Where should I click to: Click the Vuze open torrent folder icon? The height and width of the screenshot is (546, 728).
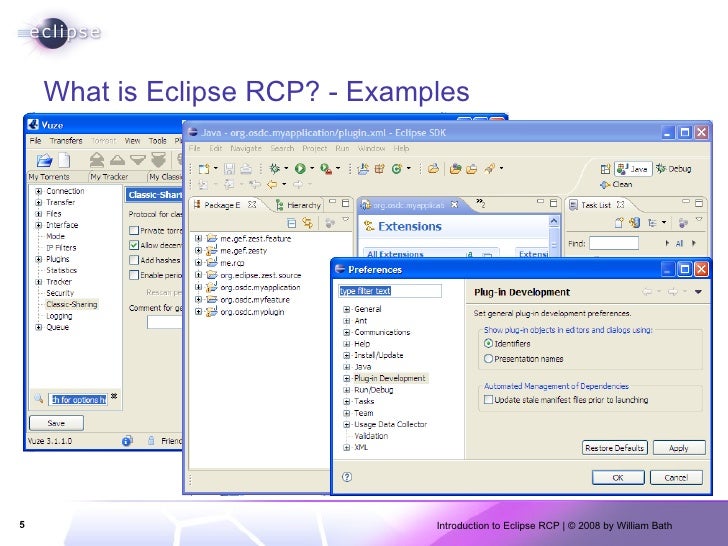[x=45, y=160]
